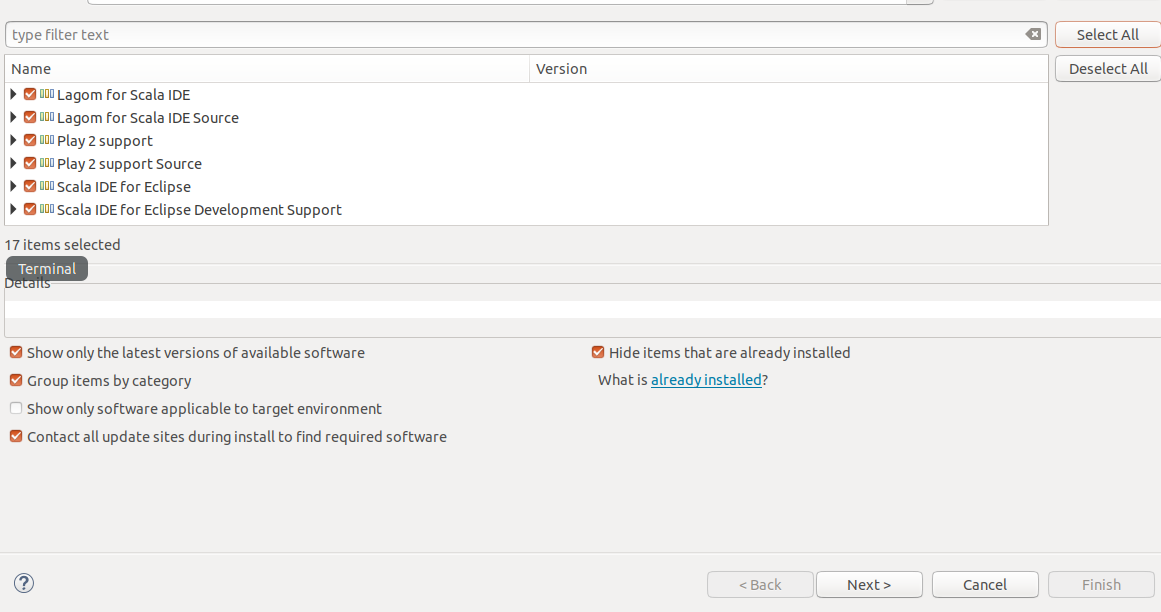
Task: Select the Play 2 support Source label
Action: click(130, 164)
